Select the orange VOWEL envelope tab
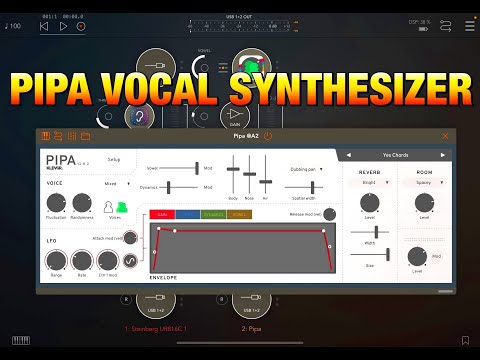480x360 pixels. coord(239,214)
